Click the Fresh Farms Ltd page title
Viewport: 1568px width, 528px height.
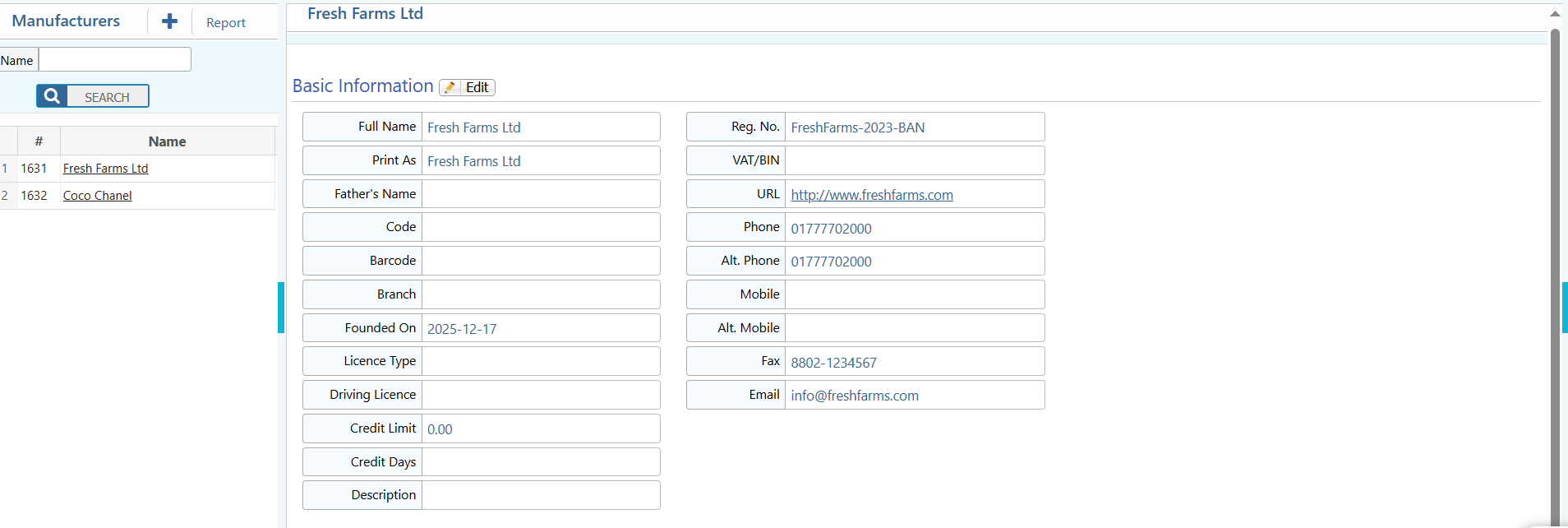coord(365,13)
